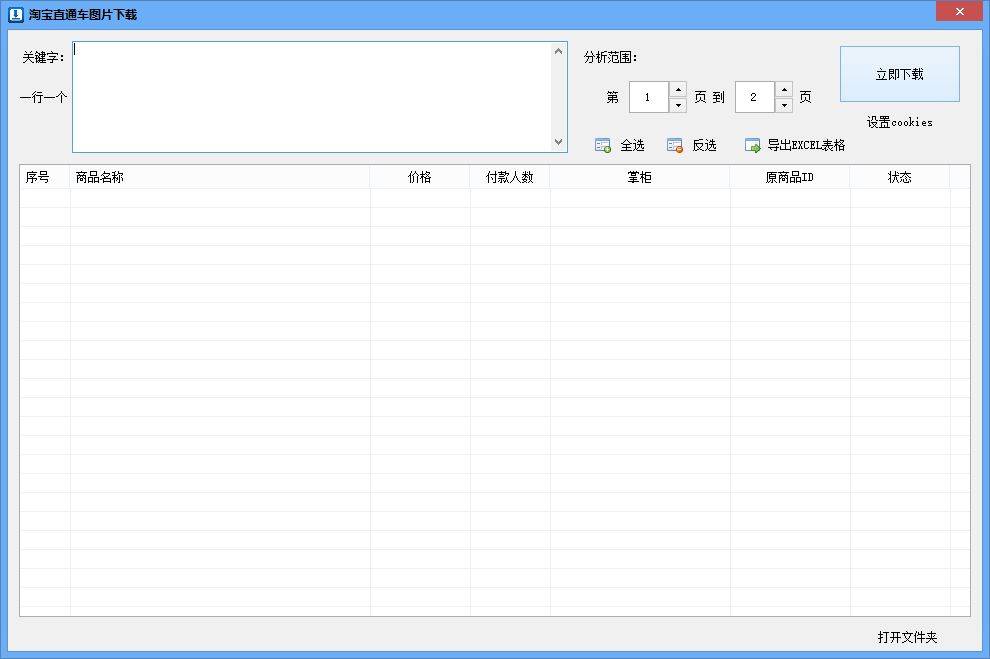990x659 pixels.
Task: Decrease the start page number
Action: point(678,105)
